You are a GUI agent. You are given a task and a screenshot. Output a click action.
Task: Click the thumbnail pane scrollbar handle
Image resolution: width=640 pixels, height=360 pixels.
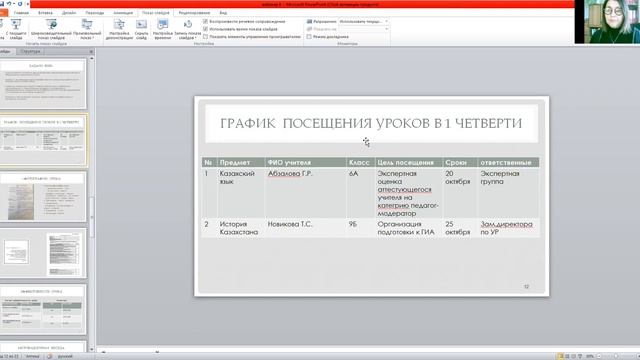pos(92,217)
